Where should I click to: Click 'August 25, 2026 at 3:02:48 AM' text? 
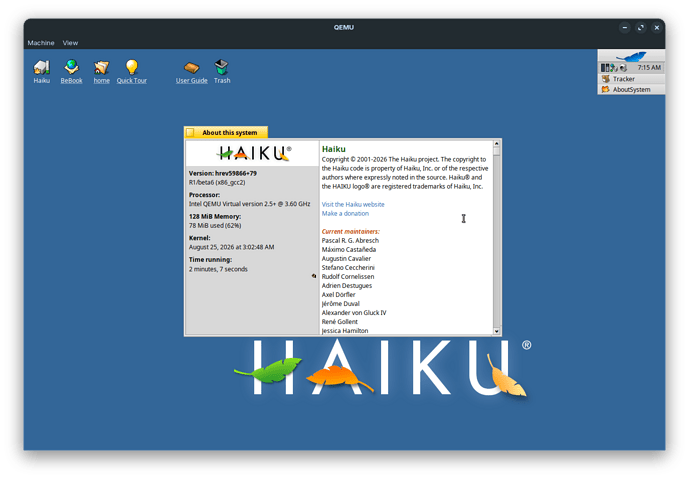point(231,247)
